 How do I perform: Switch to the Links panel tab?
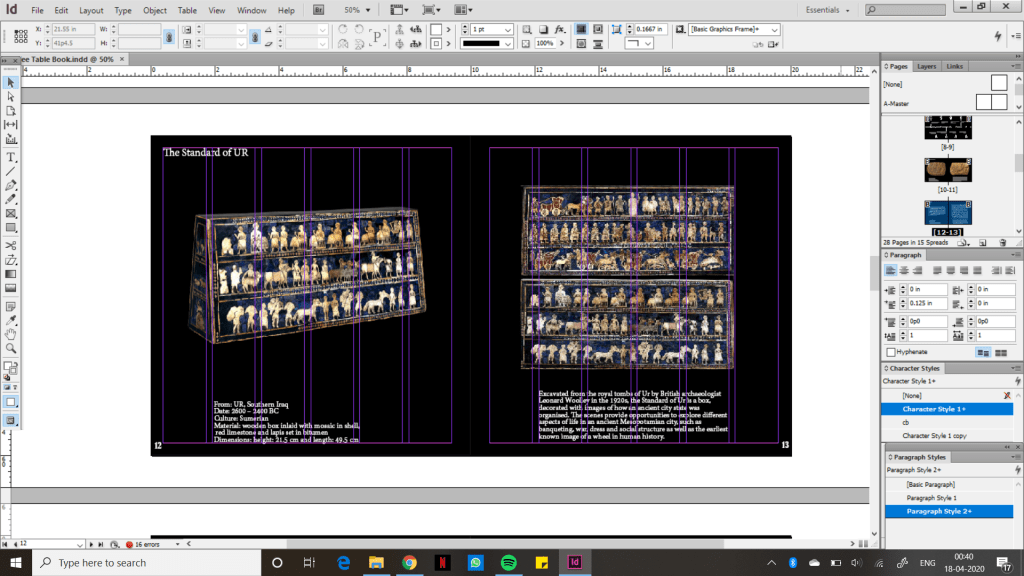954,66
